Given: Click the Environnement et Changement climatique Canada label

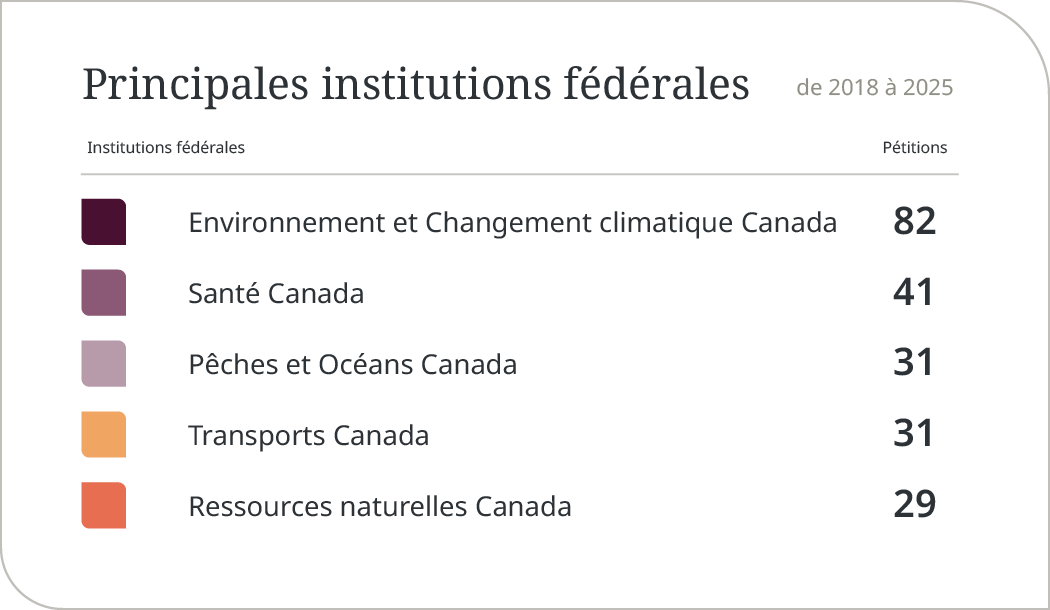Looking at the screenshot, I should pyautogui.click(x=512, y=222).
